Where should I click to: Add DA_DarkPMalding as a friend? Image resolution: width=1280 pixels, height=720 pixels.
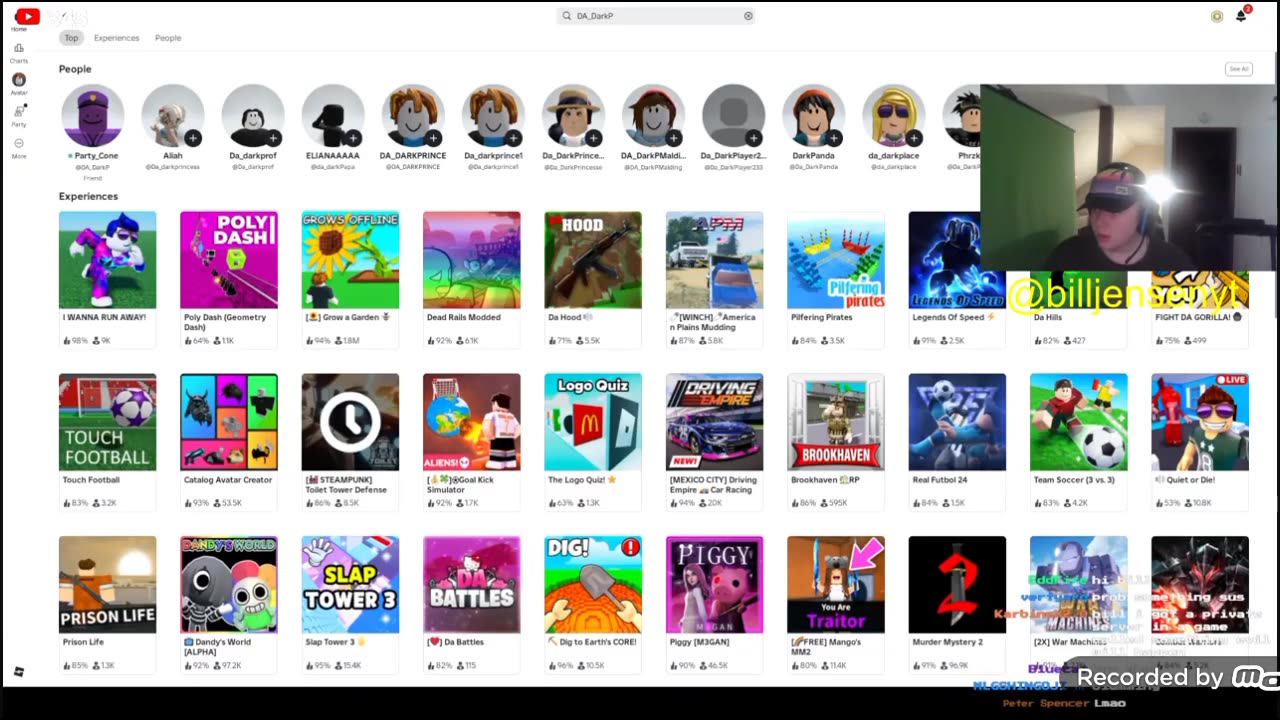pyautogui.click(x=673, y=138)
